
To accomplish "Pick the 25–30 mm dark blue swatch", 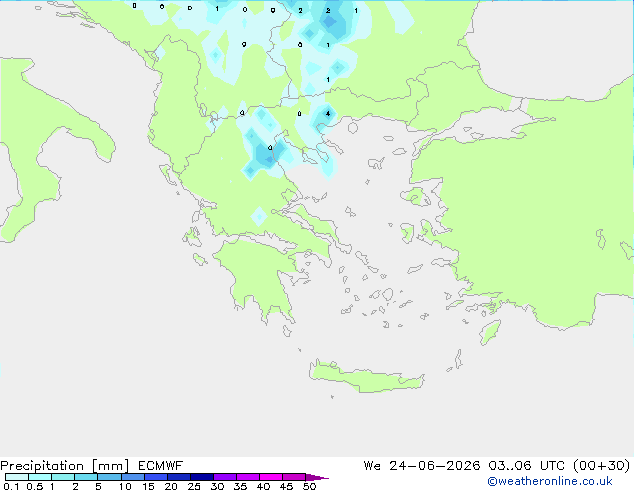I will (x=201, y=477).
